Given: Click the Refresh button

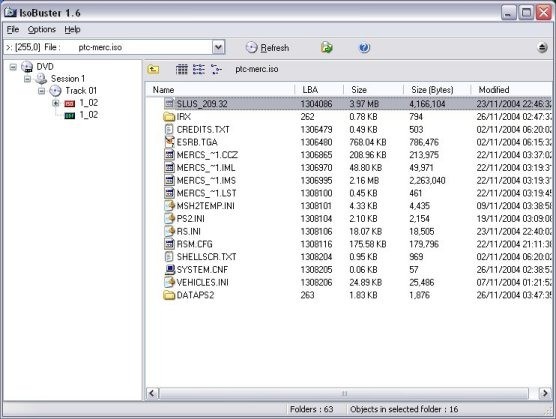Looking at the screenshot, I should pos(268,48).
